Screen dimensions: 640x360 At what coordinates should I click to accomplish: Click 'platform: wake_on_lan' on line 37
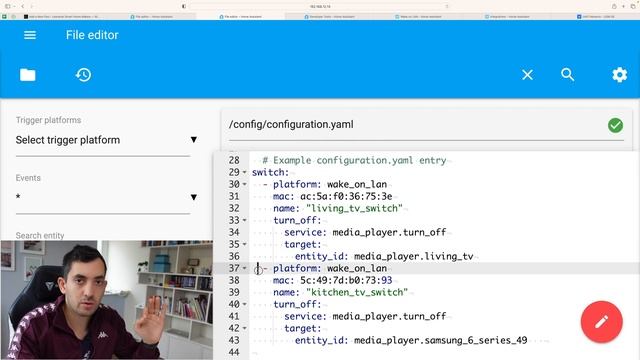[330, 268]
